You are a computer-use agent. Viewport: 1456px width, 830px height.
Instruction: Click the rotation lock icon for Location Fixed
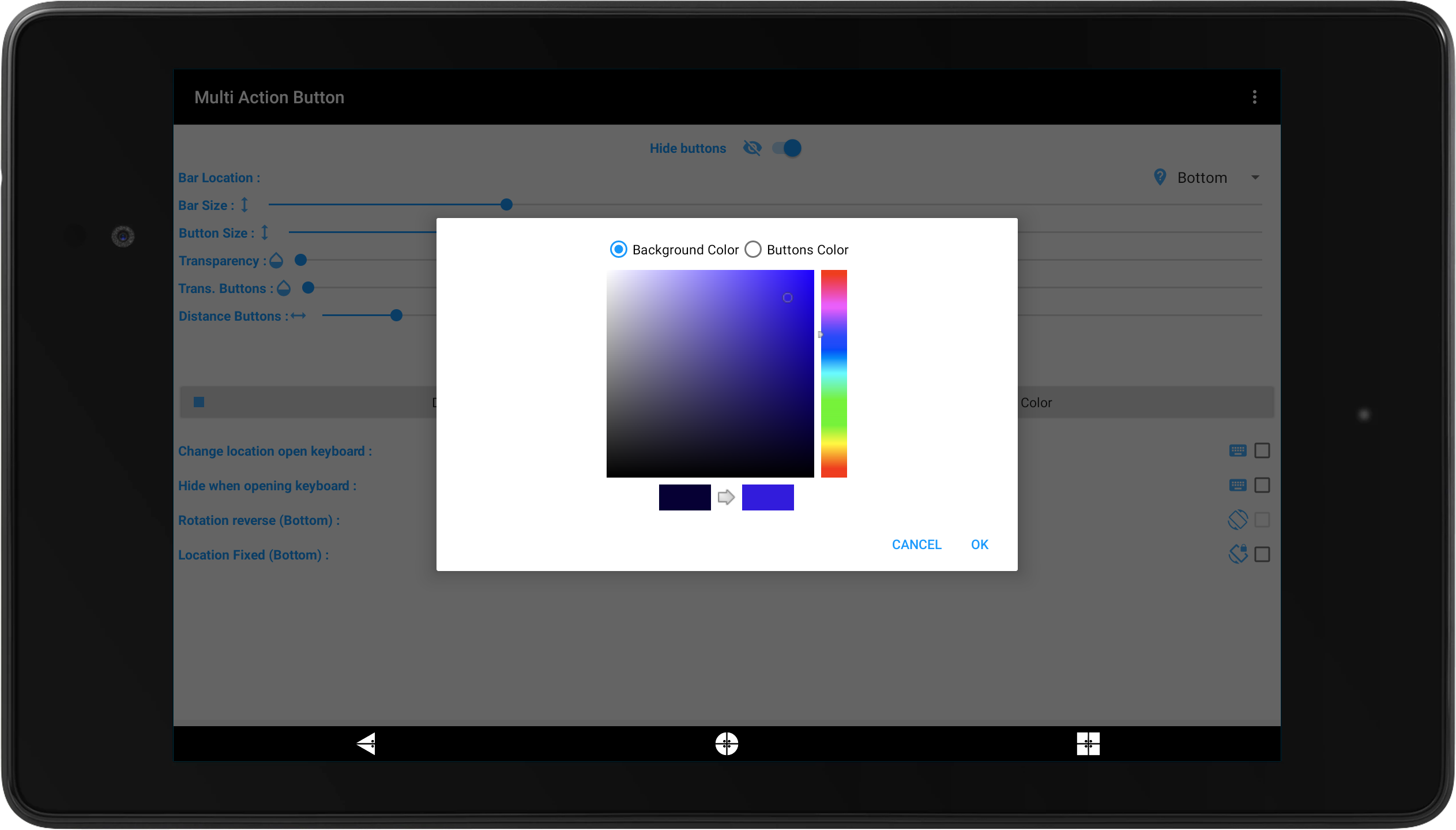1237,554
